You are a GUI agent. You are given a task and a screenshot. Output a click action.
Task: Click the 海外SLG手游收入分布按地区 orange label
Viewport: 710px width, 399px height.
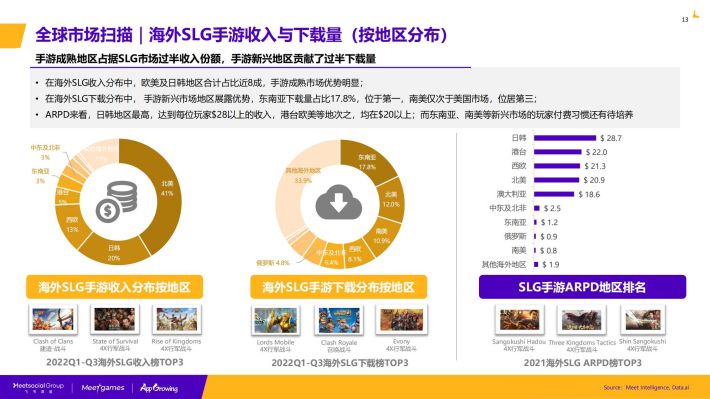pos(115,287)
